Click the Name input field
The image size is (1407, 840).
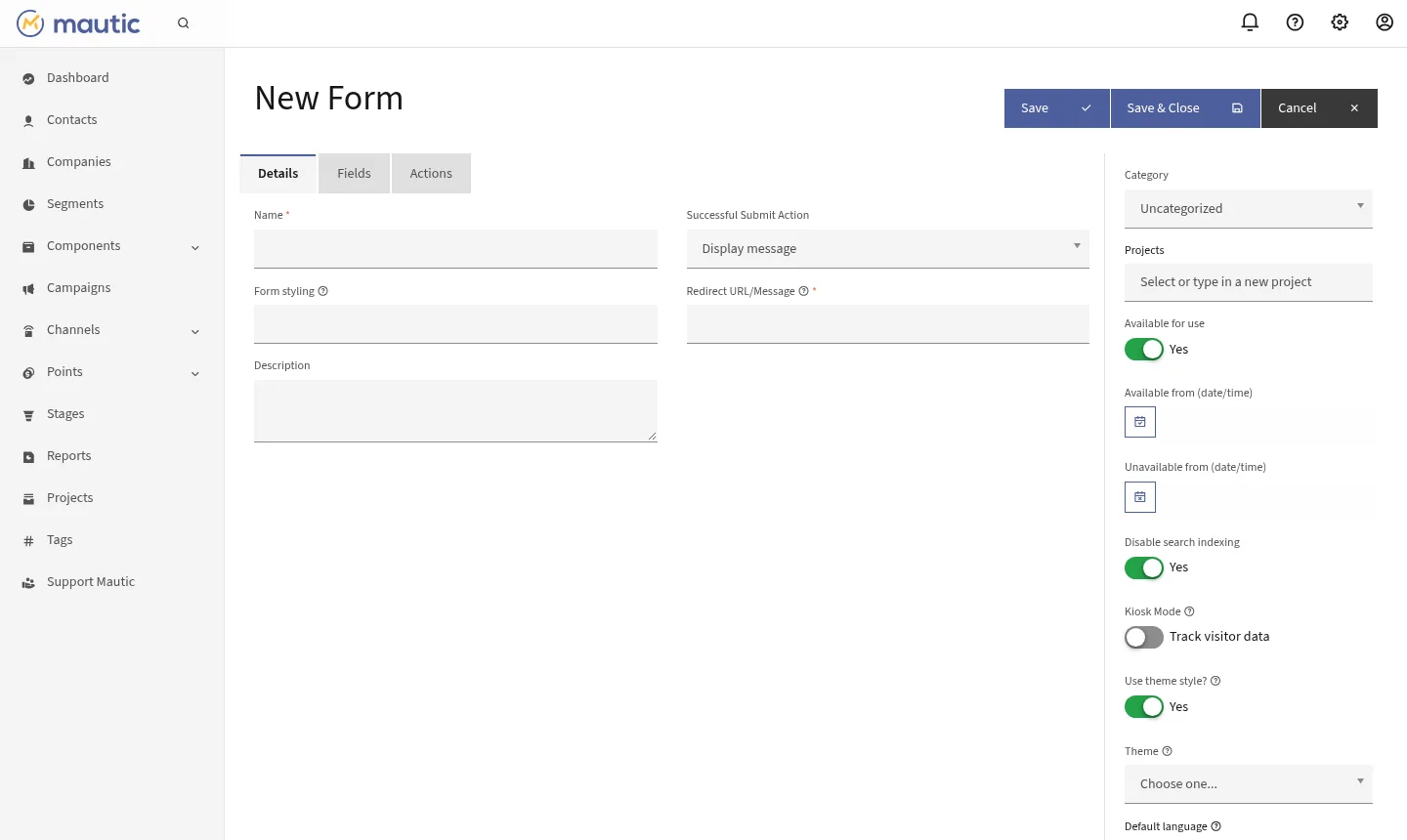click(455, 249)
